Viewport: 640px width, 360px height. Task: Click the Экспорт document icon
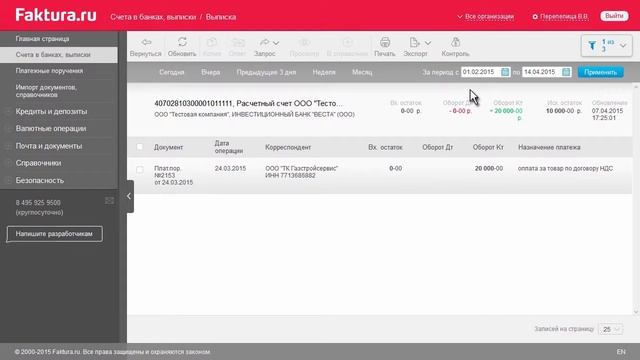pyautogui.click(x=414, y=42)
